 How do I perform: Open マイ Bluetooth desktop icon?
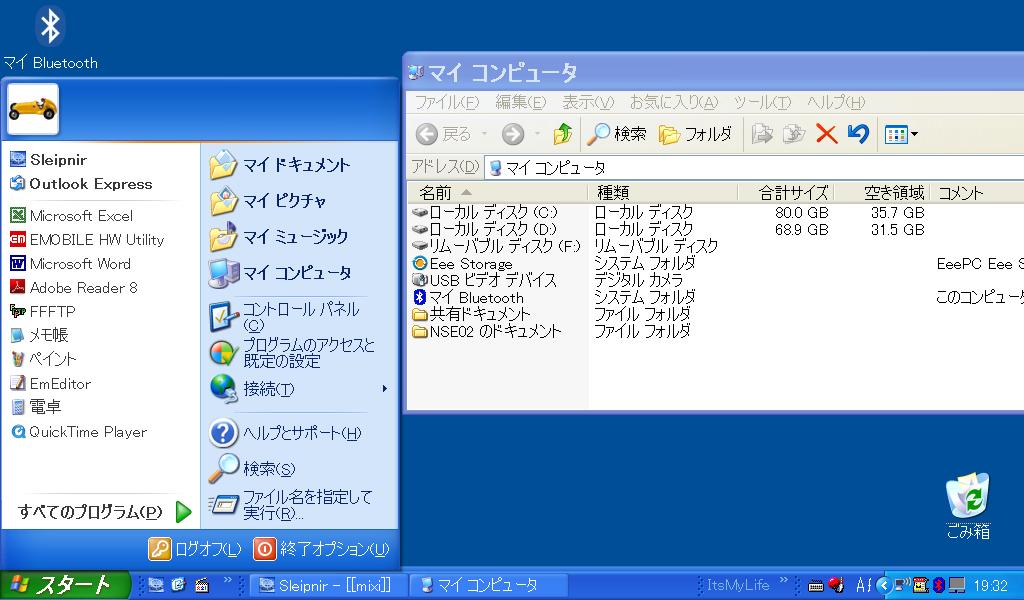pos(50,37)
